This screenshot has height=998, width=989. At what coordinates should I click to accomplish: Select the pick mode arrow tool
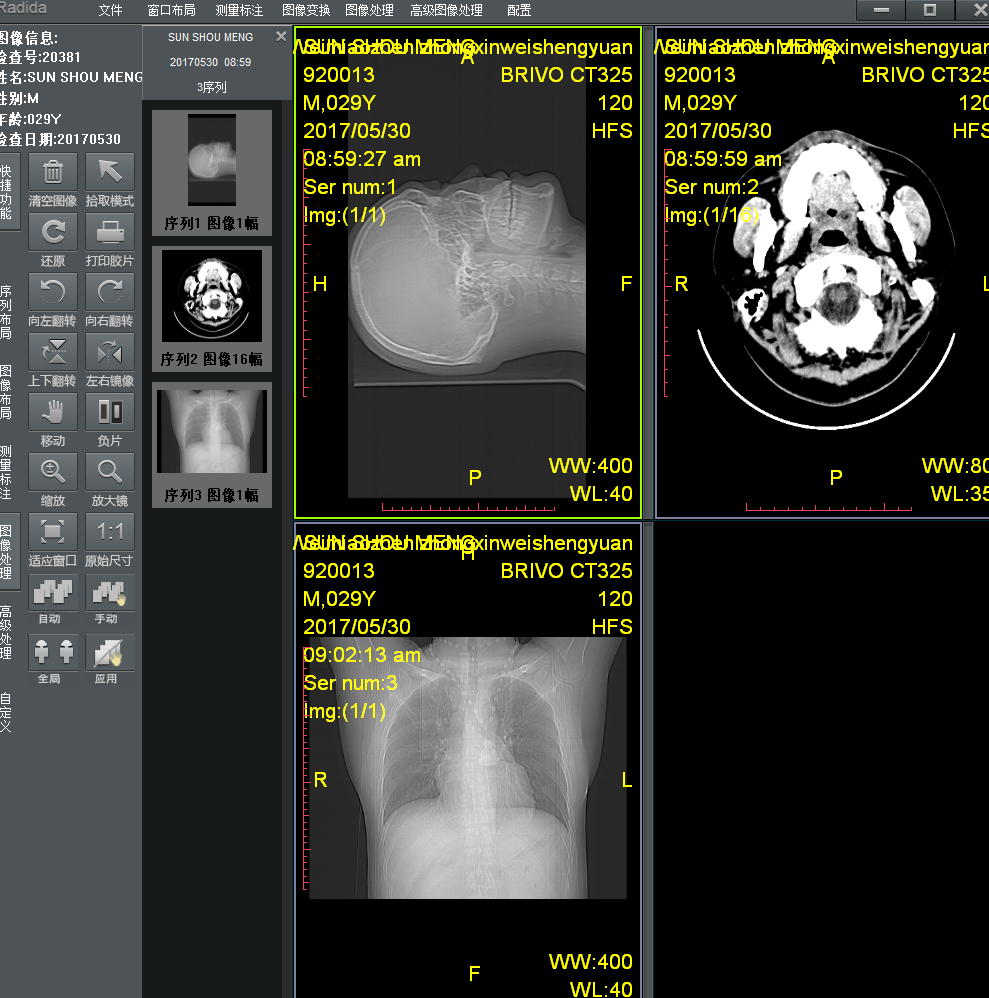tap(109, 172)
